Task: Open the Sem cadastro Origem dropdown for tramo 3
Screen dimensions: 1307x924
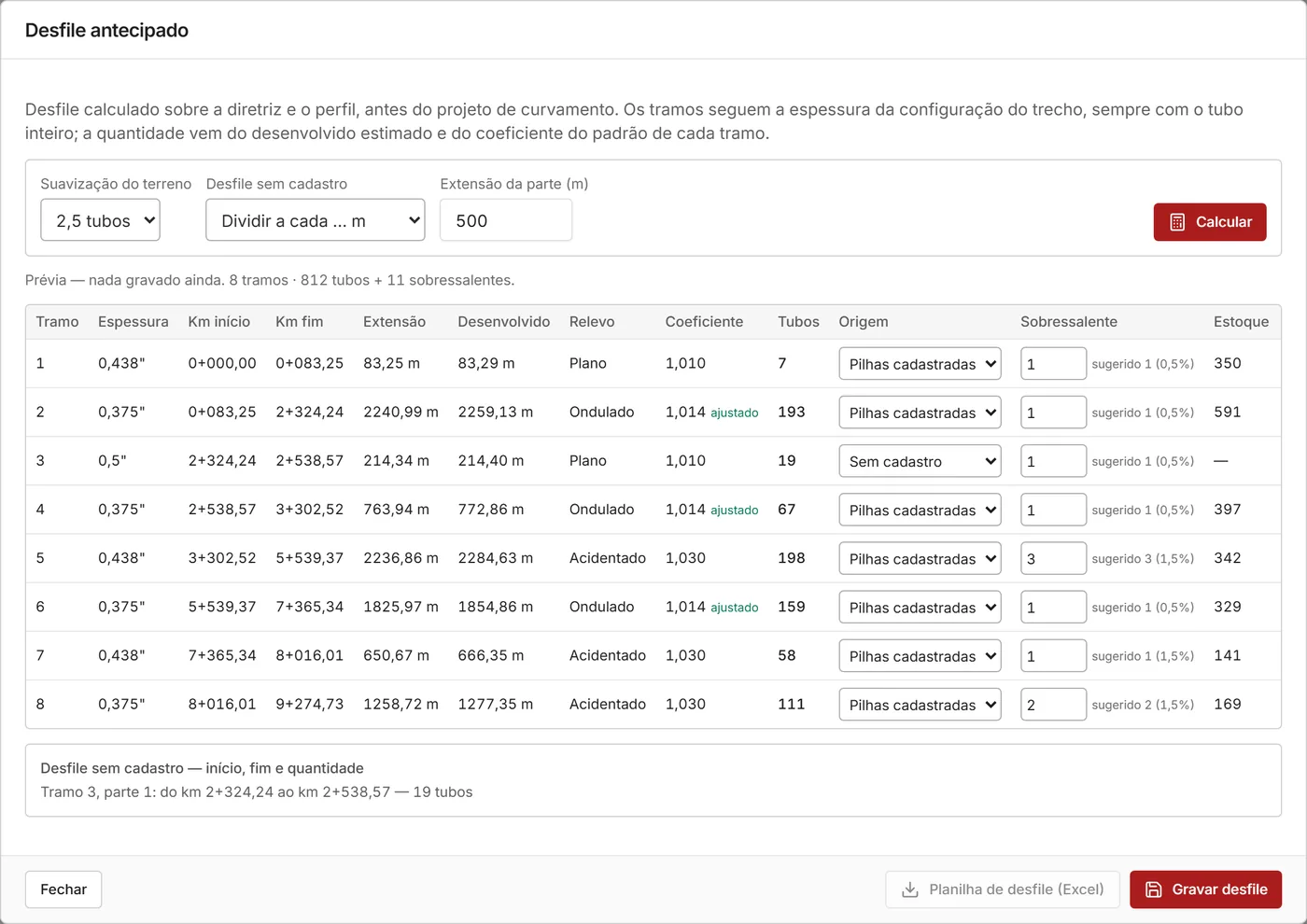Action: tap(920, 461)
